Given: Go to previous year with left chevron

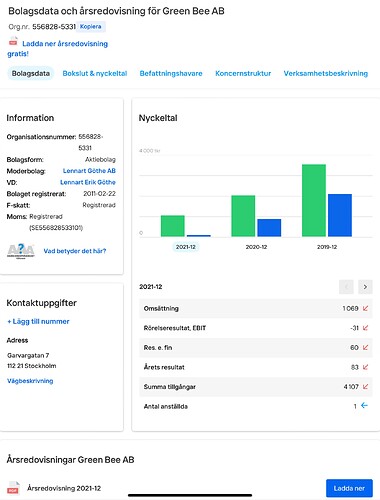Looking at the screenshot, I should pos(346,287).
